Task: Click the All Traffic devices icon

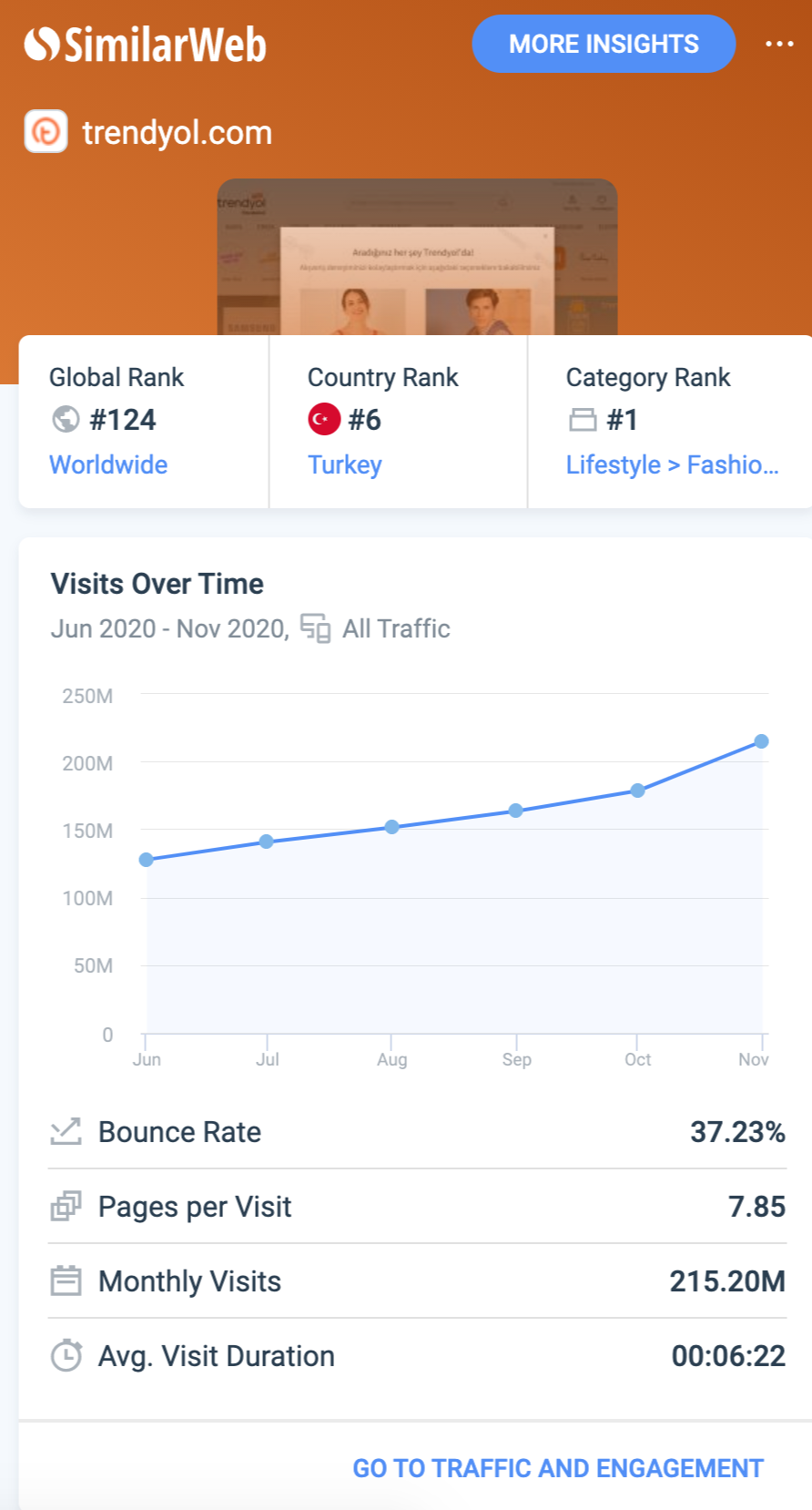Action: pyautogui.click(x=315, y=628)
